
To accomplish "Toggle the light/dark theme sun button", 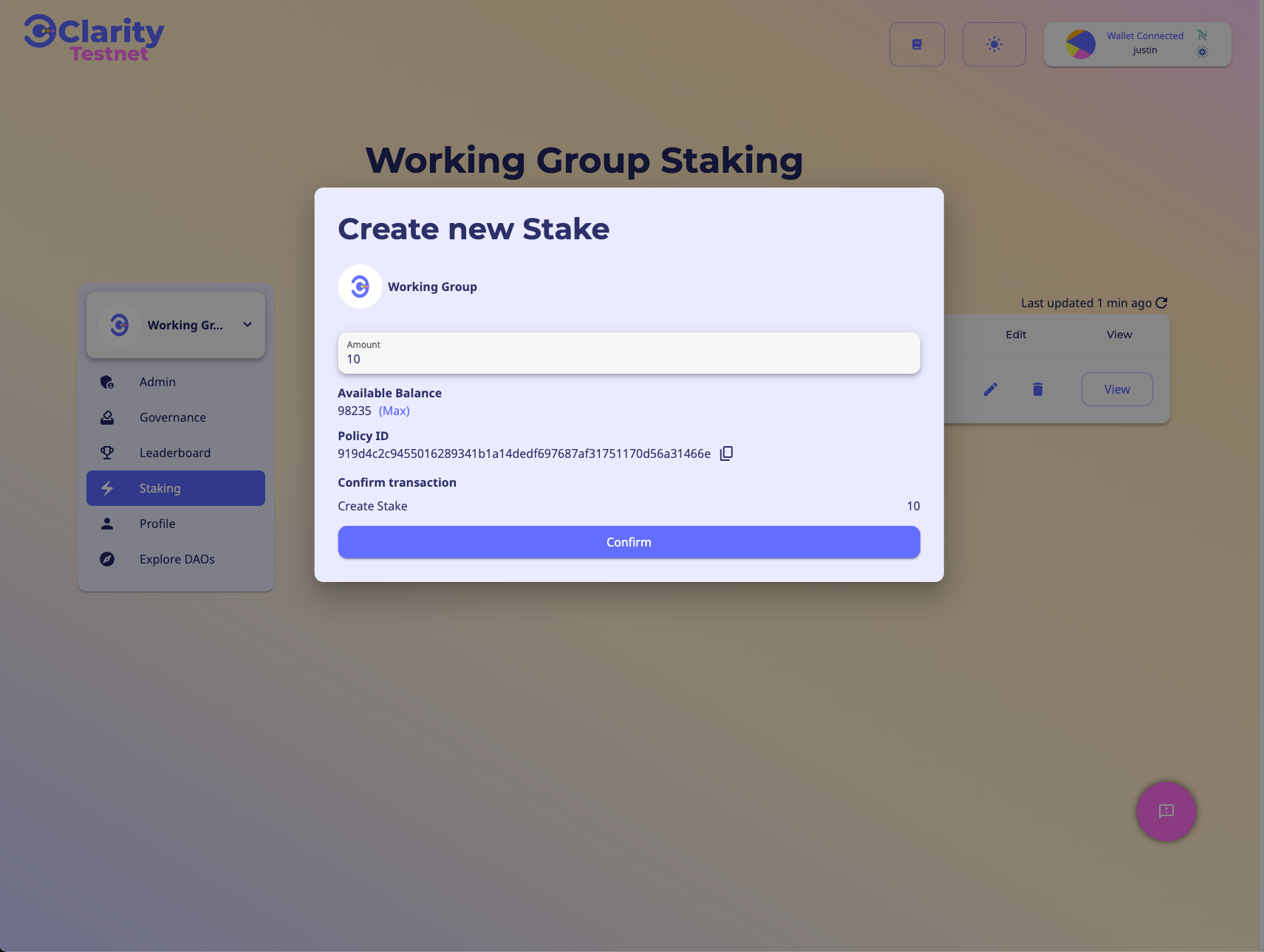I will pyautogui.click(x=994, y=44).
